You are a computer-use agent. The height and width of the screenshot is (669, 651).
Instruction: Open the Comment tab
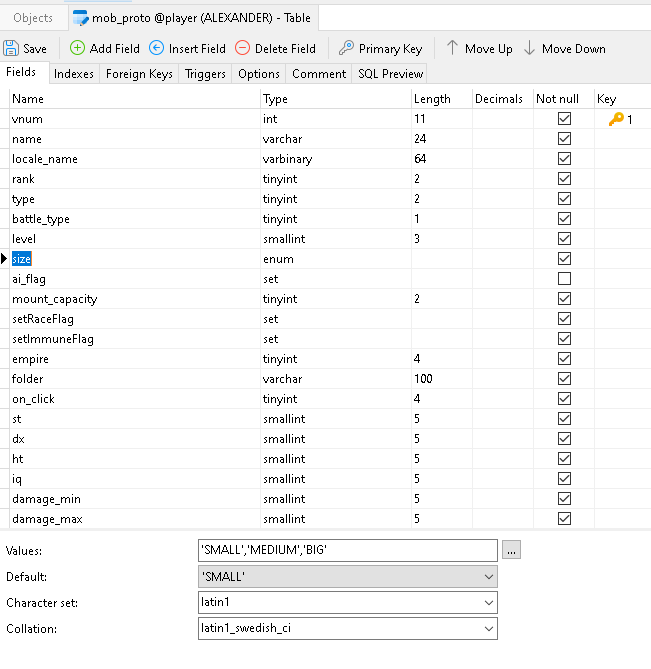319,74
